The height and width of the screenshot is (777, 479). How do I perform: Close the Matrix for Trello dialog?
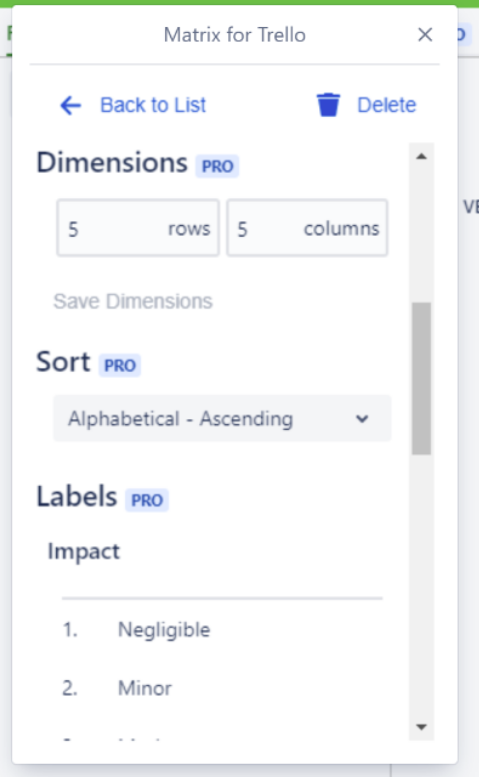425,35
